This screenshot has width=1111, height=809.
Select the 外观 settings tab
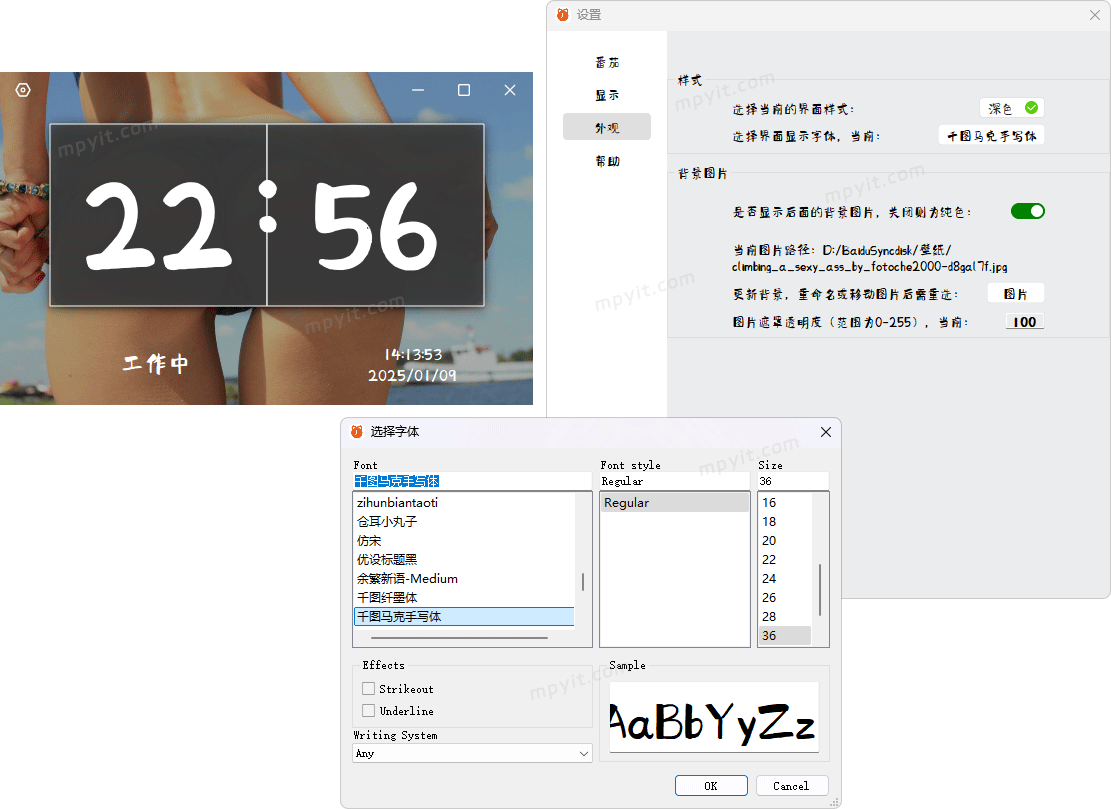(x=607, y=128)
